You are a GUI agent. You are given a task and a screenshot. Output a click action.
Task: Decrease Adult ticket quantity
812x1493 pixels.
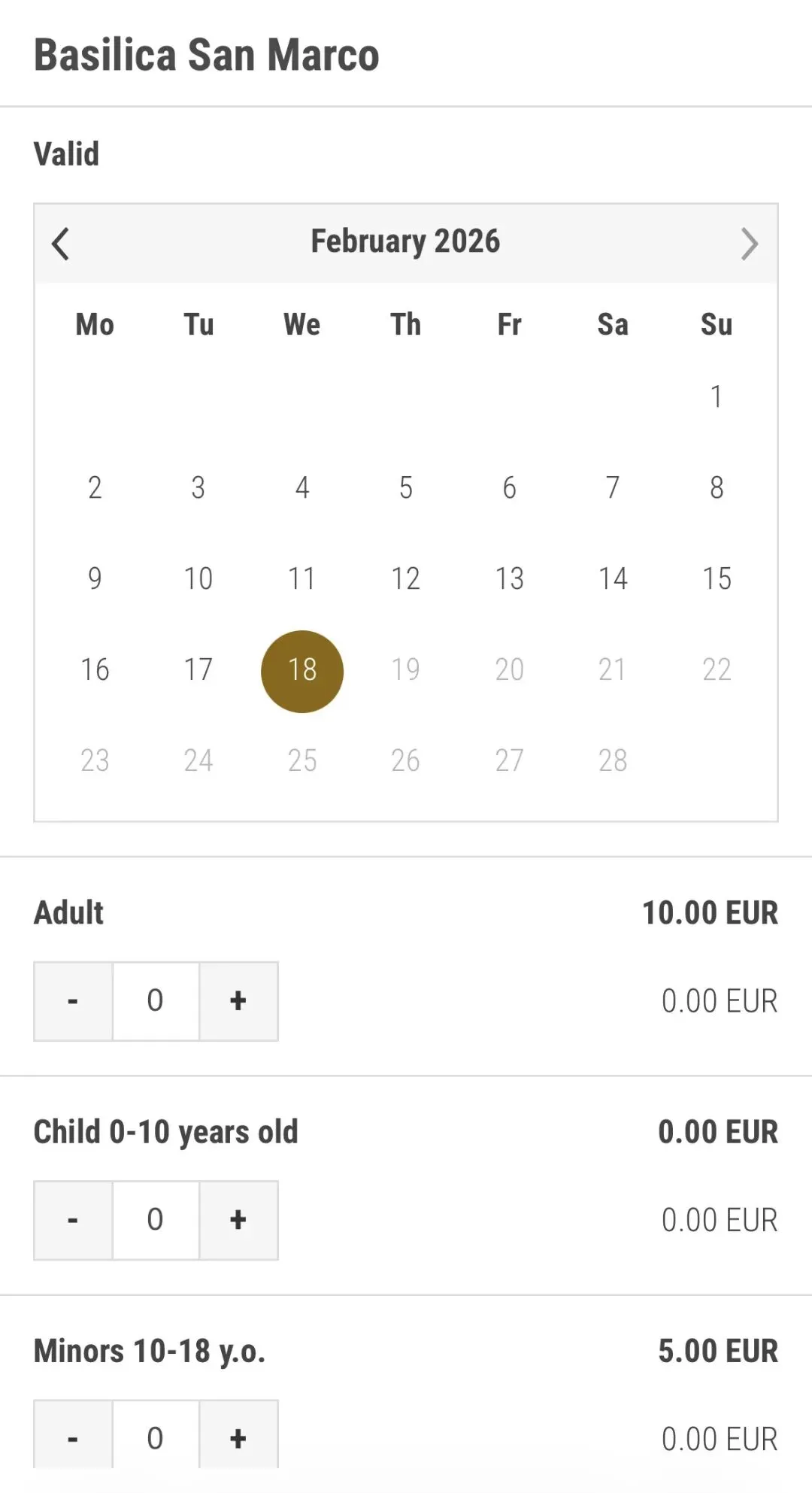click(x=73, y=1001)
